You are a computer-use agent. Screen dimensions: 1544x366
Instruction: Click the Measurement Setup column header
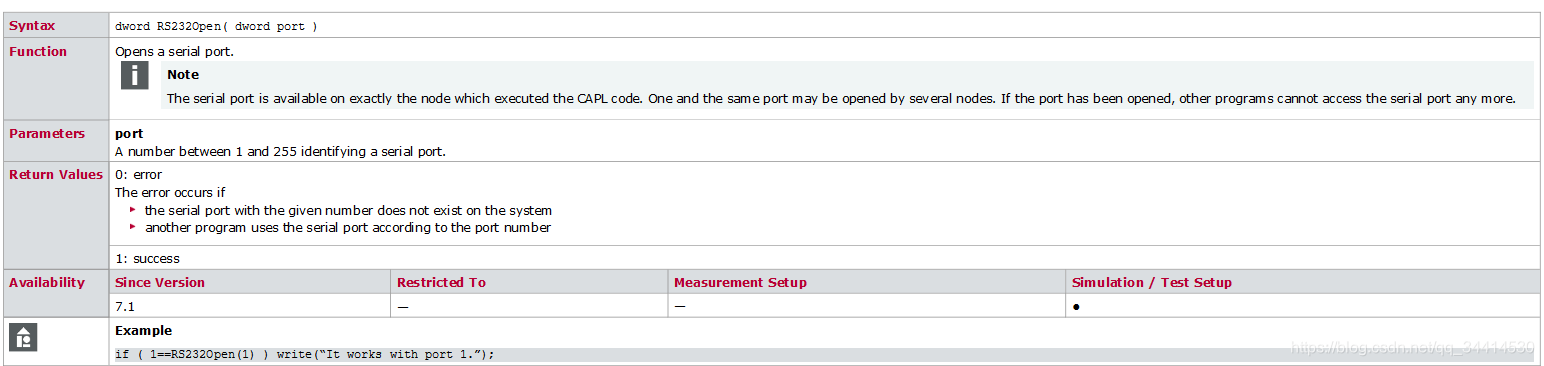pyautogui.click(x=740, y=282)
